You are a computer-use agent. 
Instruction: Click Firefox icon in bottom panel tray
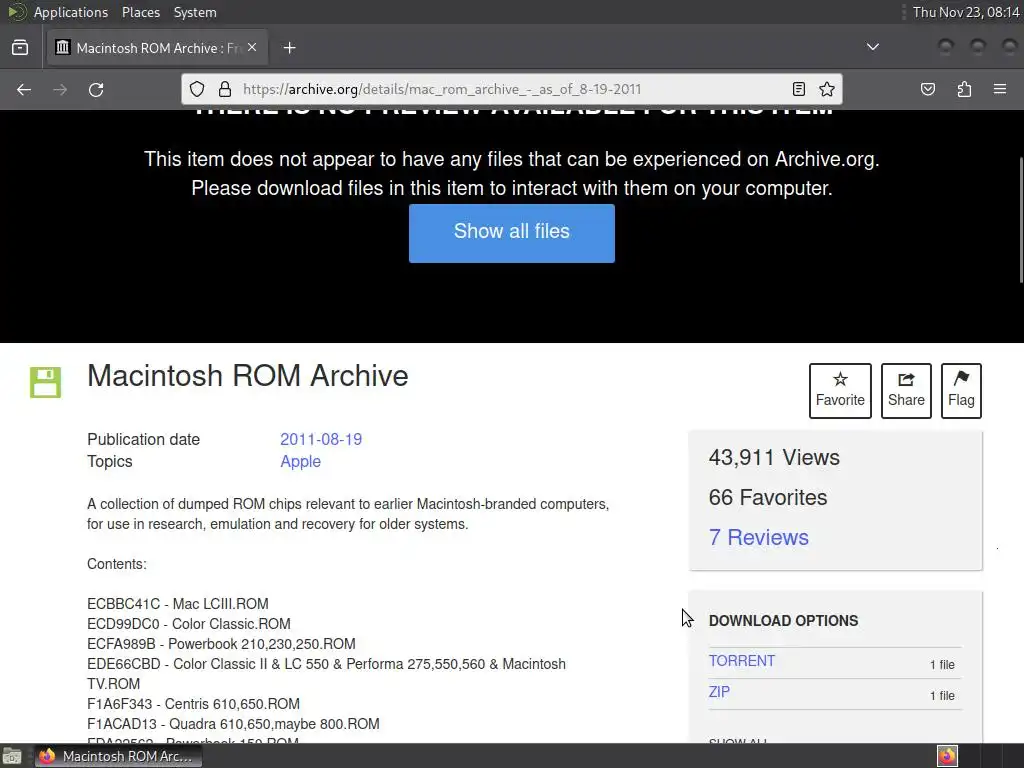947,756
